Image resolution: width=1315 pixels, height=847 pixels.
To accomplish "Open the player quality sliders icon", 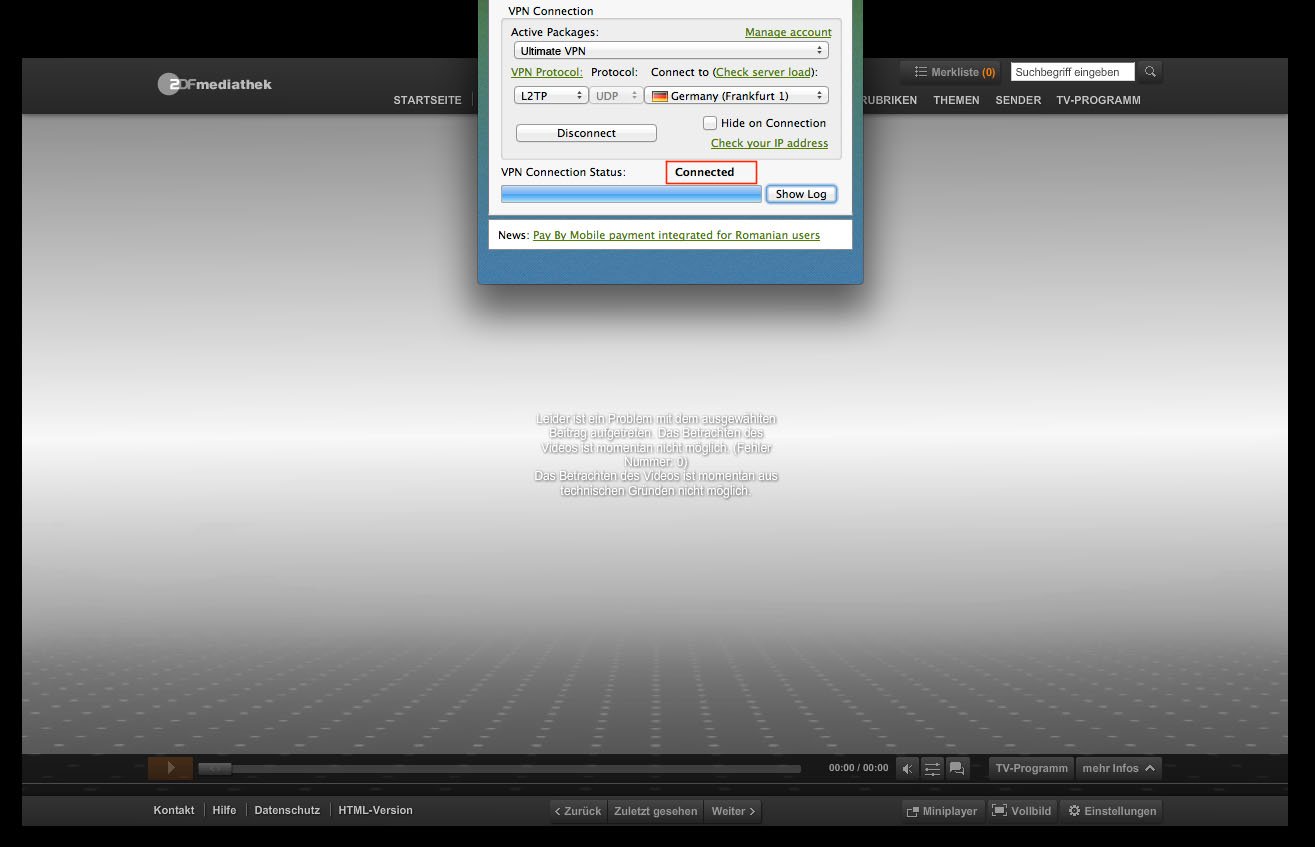I will tap(932, 768).
